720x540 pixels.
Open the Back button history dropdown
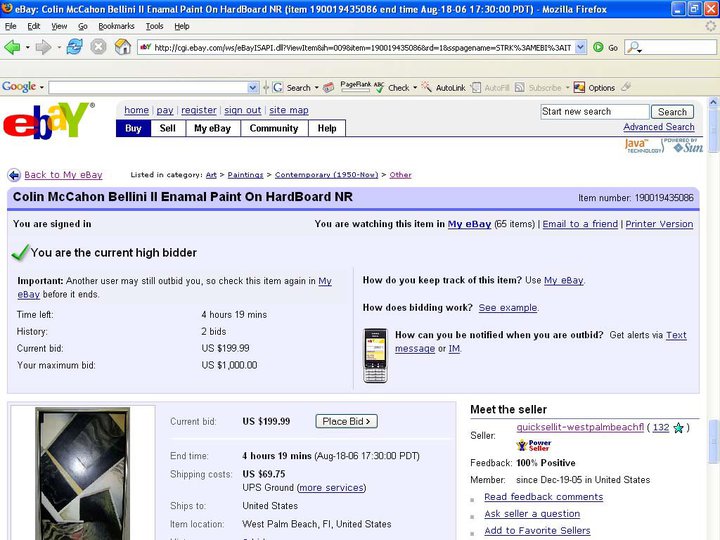[x=28, y=47]
